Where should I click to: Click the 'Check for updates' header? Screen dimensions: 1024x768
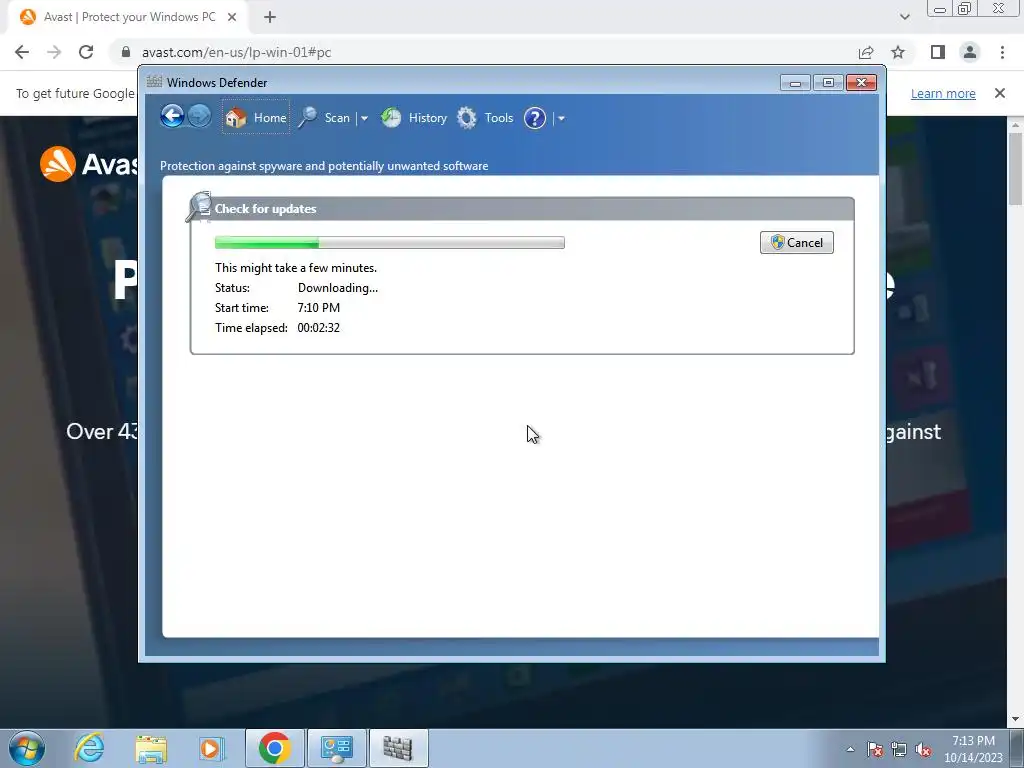click(x=265, y=209)
